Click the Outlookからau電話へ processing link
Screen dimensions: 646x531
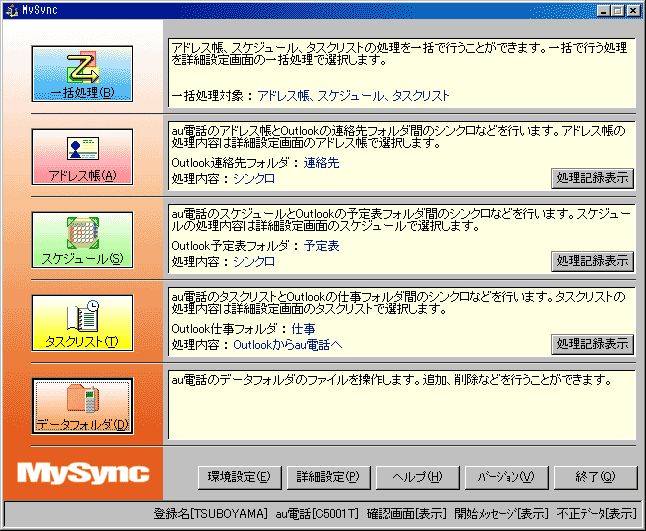pos(287,344)
